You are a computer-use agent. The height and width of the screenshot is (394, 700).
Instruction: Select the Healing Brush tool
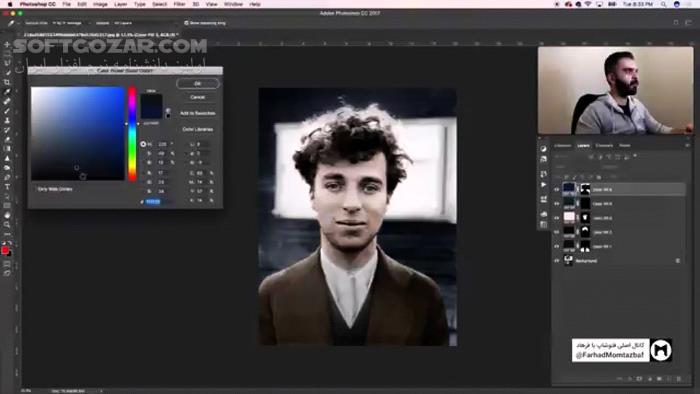click(7, 101)
